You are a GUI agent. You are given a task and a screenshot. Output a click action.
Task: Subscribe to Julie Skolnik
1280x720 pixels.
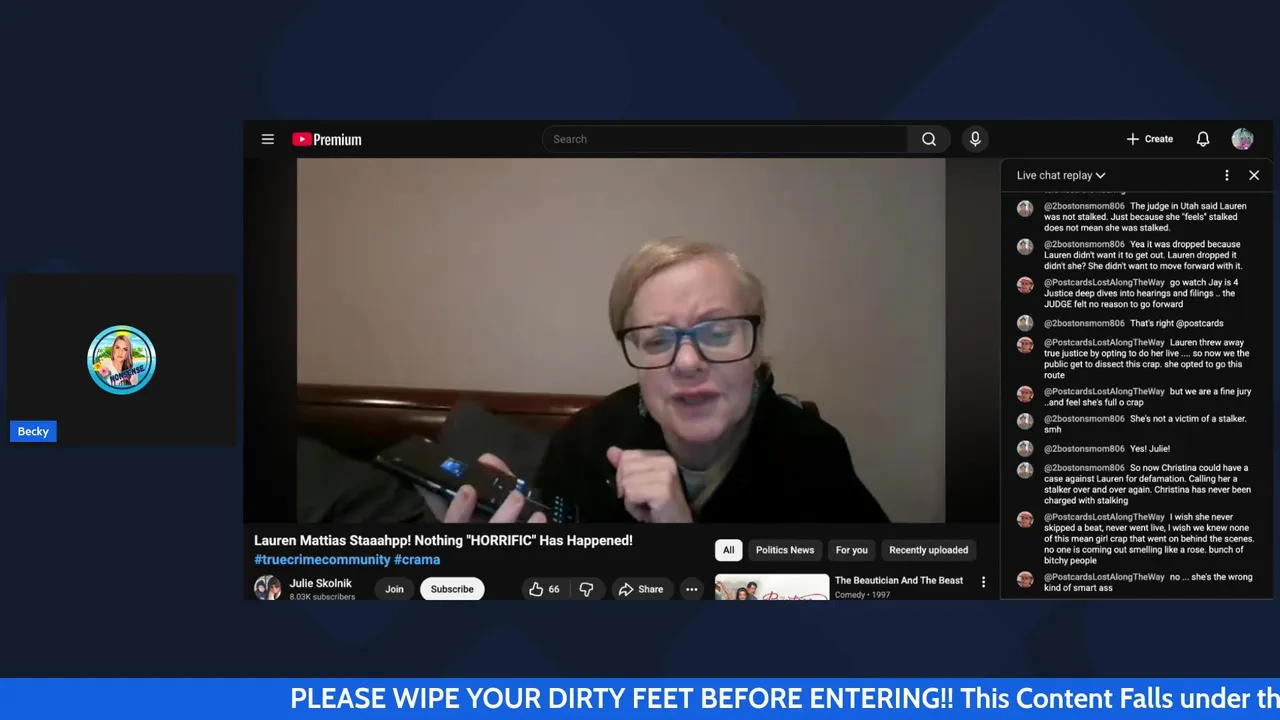452,589
